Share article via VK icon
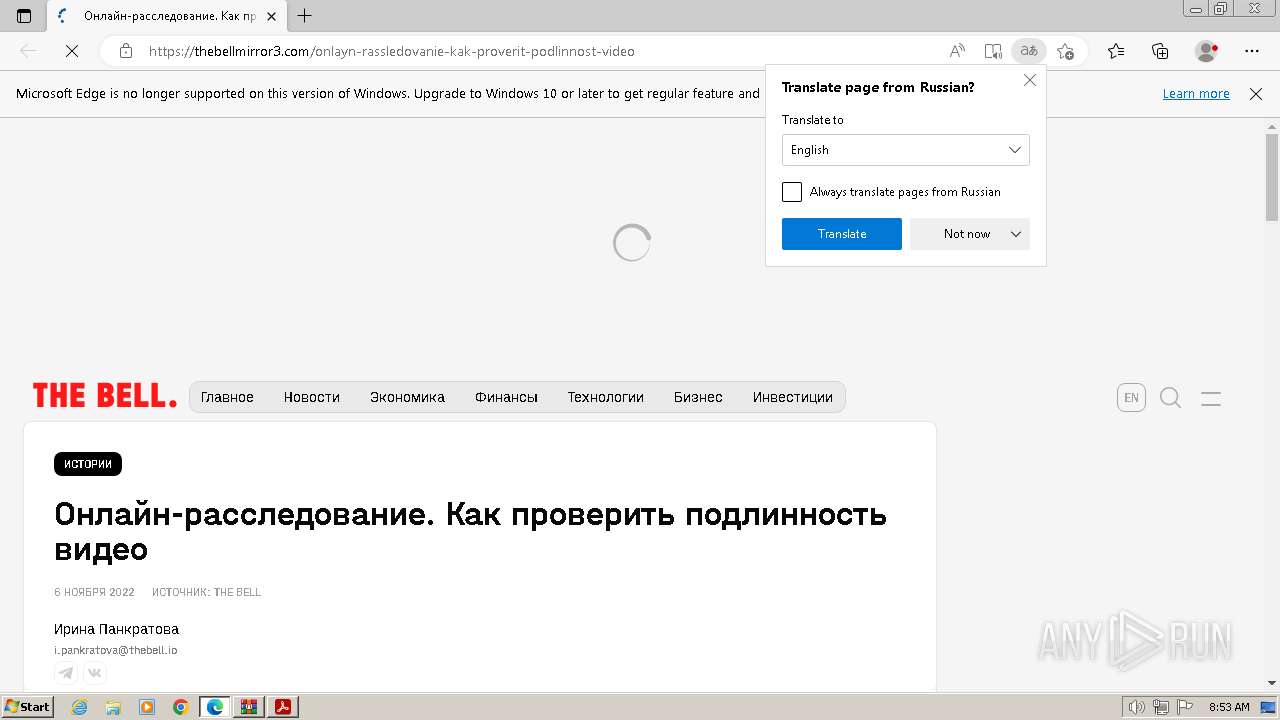Image resolution: width=1280 pixels, height=720 pixels. (x=95, y=673)
